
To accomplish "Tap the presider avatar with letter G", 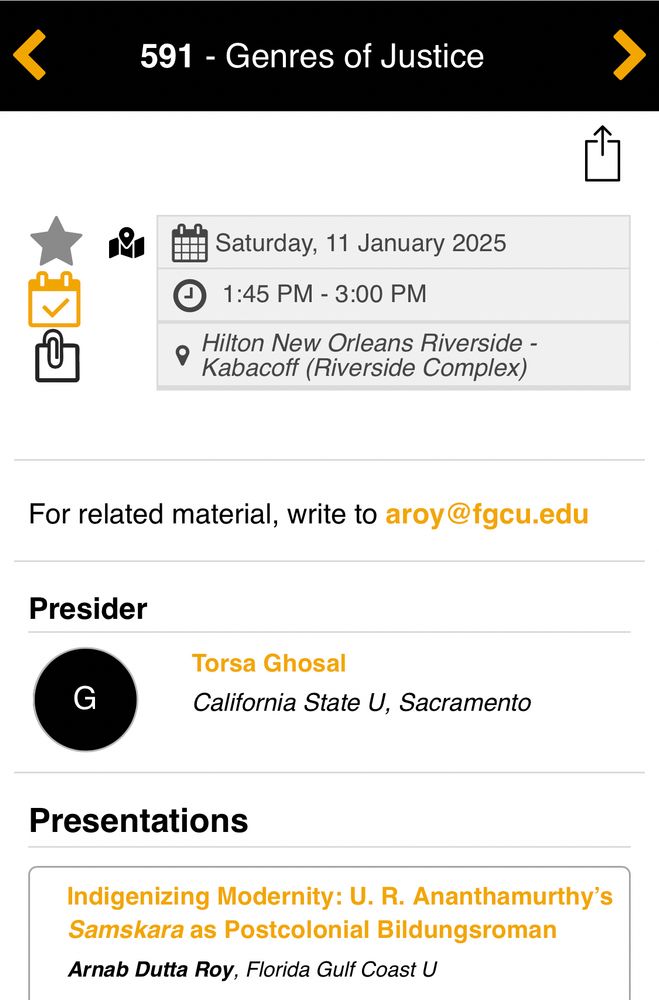I will pyautogui.click(x=85, y=699).
